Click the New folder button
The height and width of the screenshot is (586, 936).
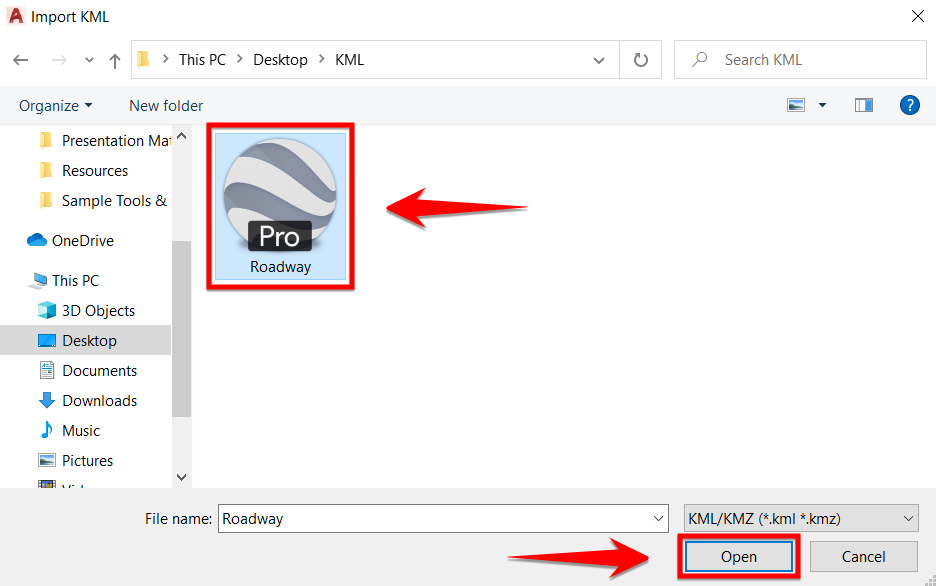point(166,106)
